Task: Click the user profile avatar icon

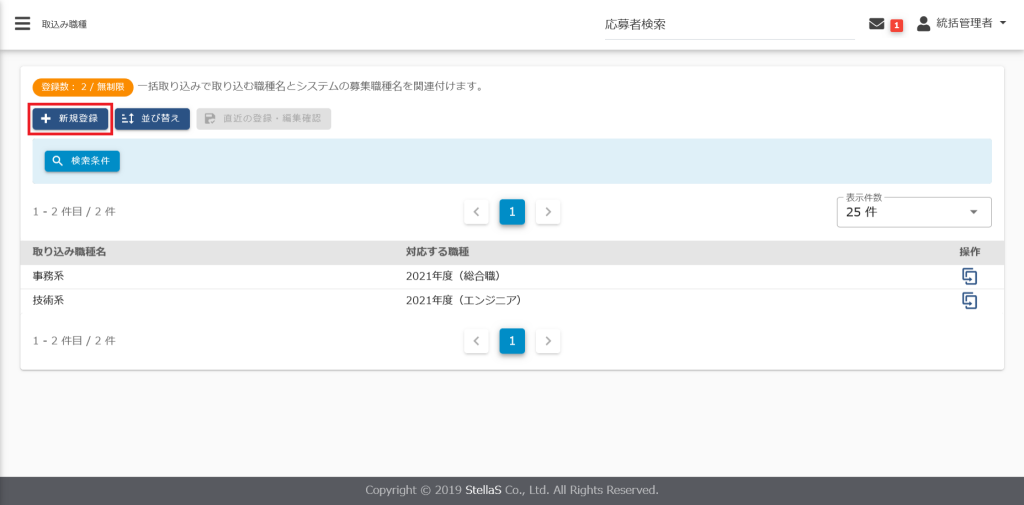Action: coord(923,23)
